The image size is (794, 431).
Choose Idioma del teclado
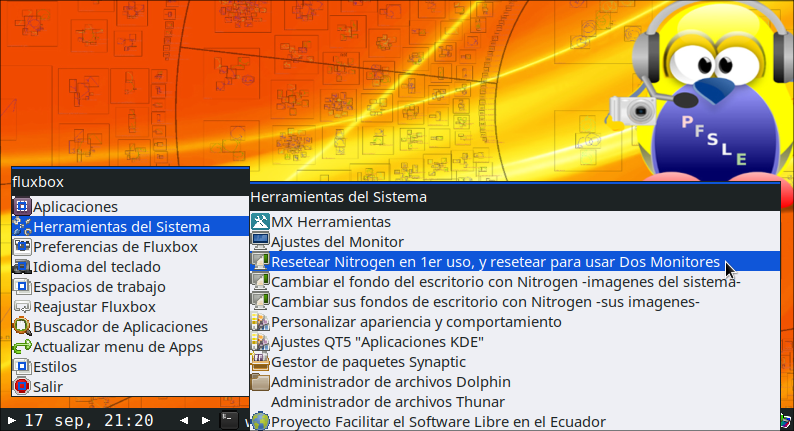131,266
